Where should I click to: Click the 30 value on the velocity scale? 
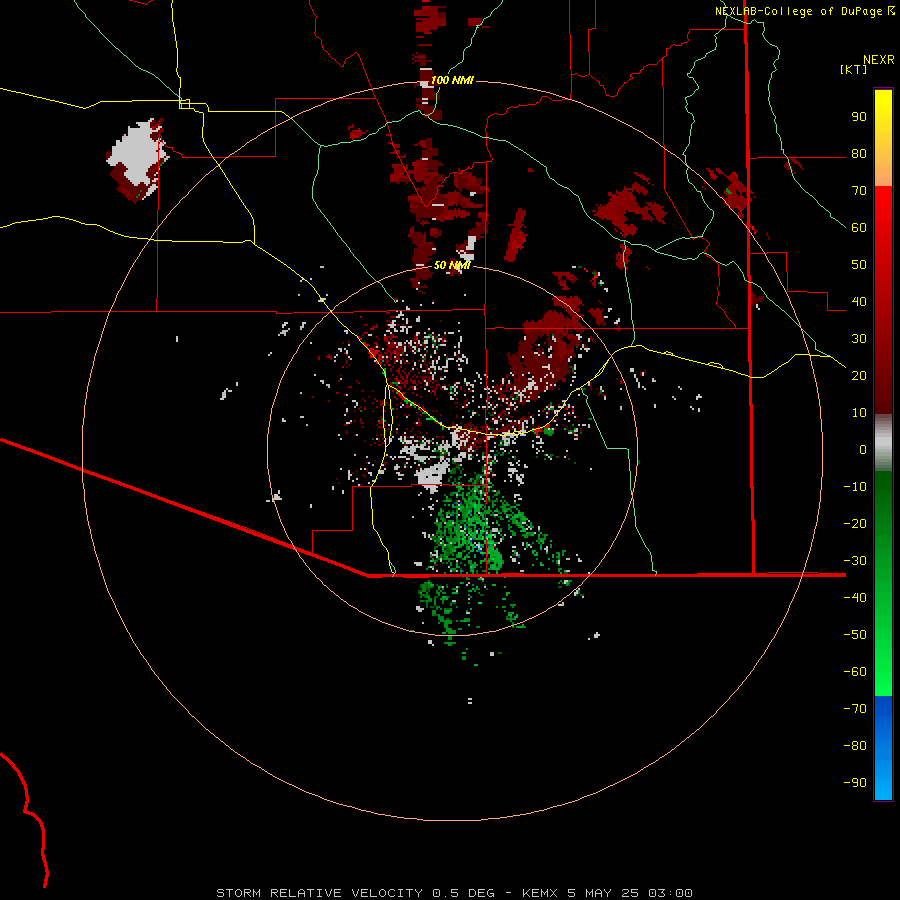[859, 339]
